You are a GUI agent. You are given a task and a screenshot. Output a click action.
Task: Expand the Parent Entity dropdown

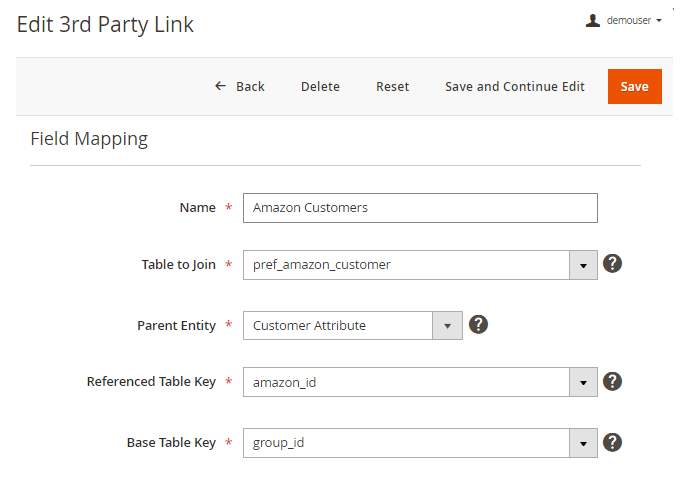(447, 325)
